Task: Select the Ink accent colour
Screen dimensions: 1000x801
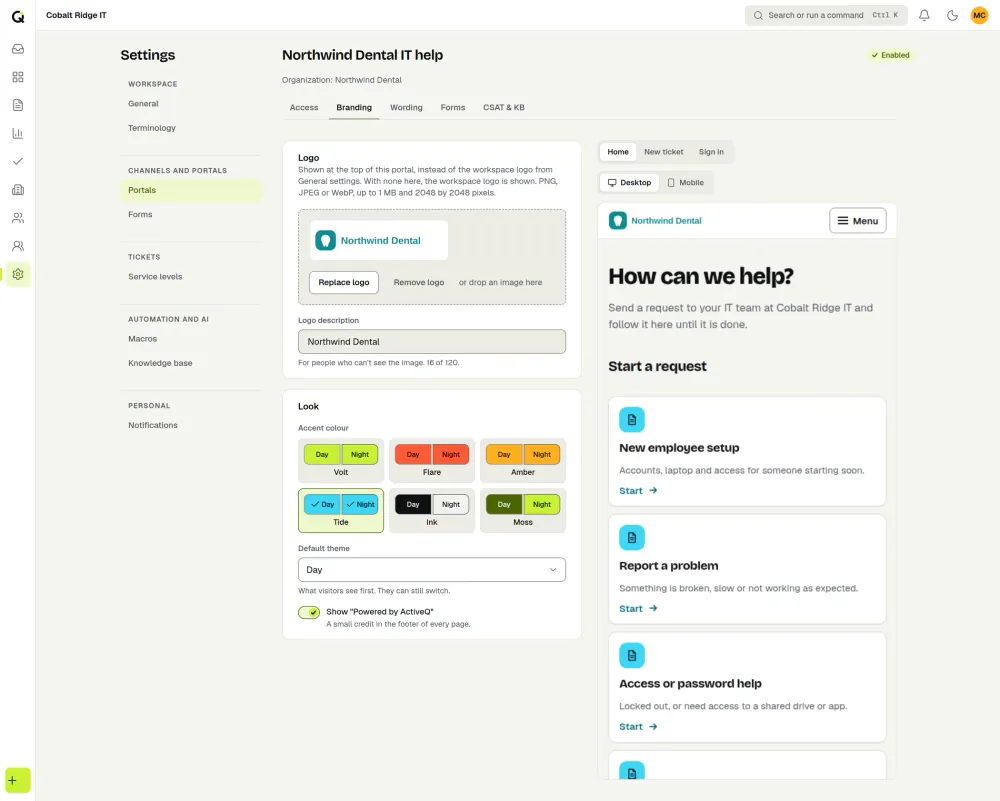Action: point(432,510)
